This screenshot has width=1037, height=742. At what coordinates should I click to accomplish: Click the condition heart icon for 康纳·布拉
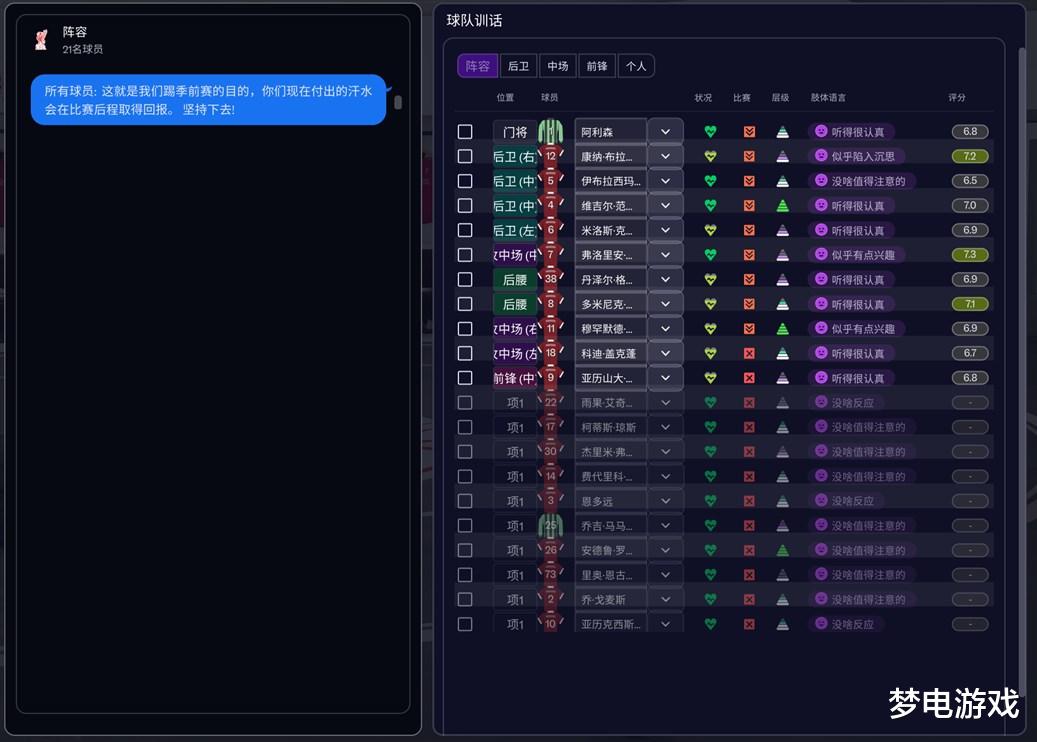[x=710, y=156]
